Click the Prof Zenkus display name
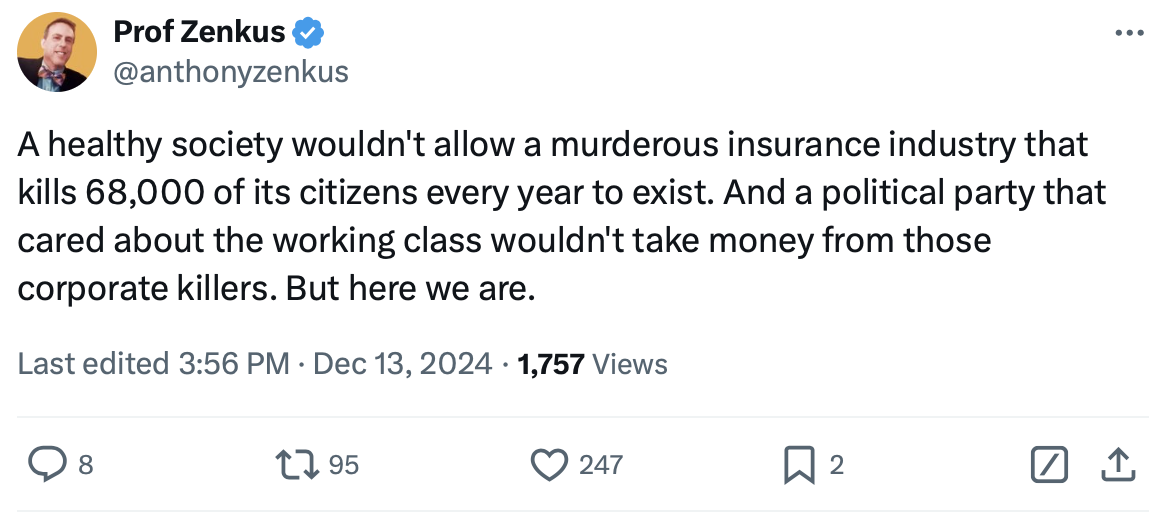This screenshot has height=524, width=1170. [x=199, y=33]
